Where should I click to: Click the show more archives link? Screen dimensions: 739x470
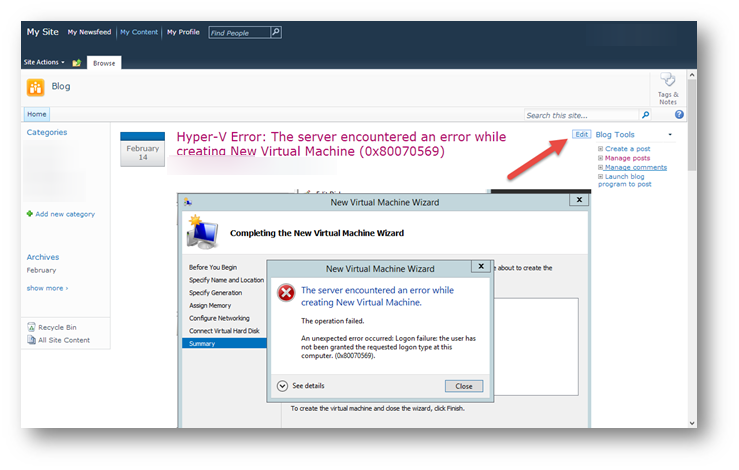47,288
